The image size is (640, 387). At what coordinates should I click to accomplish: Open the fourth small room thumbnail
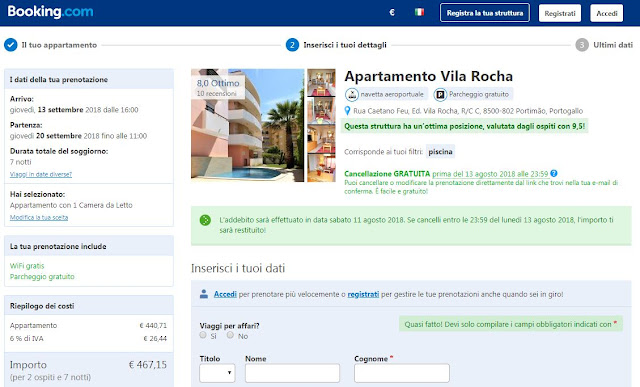click(321, 168)
